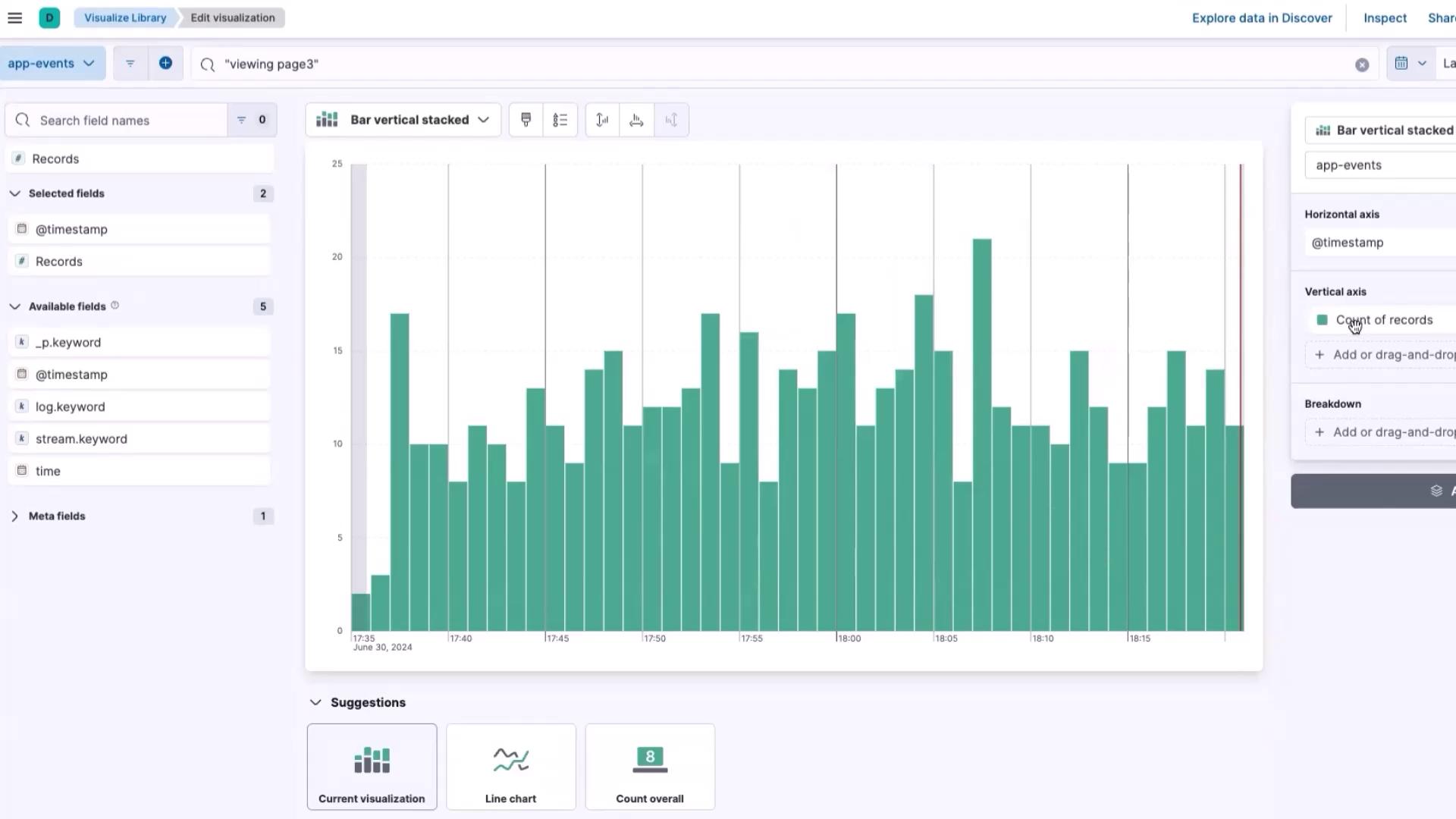Clear the search query with the X icon

pyautogui.click(x=1362, y=64)
